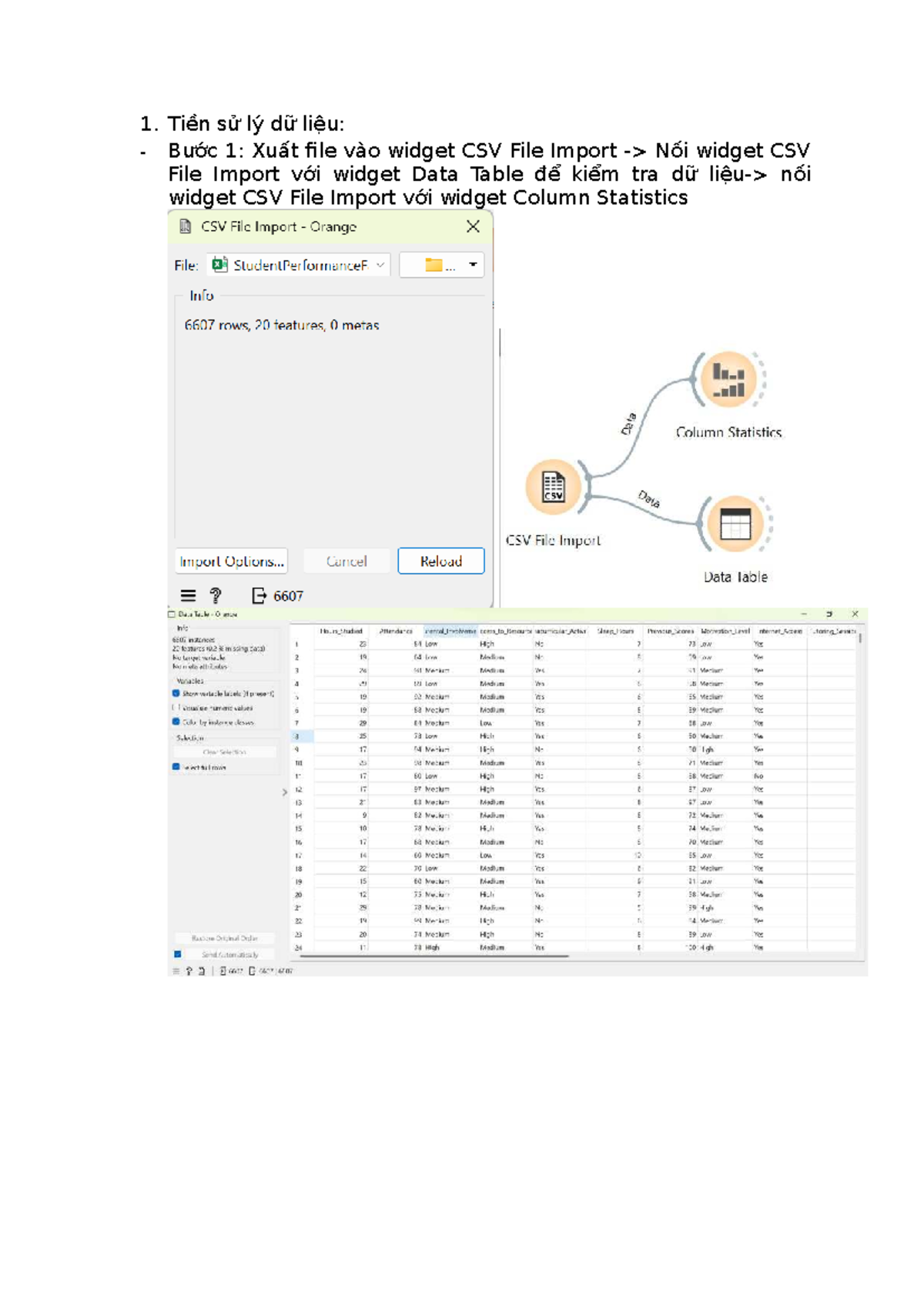Click the Import Options button
924x1306 pixels.
click(232, 561)
